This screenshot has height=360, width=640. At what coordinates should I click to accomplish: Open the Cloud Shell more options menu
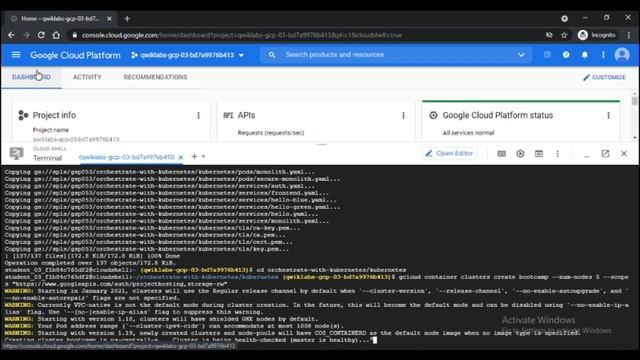click(x=558, y=154)
